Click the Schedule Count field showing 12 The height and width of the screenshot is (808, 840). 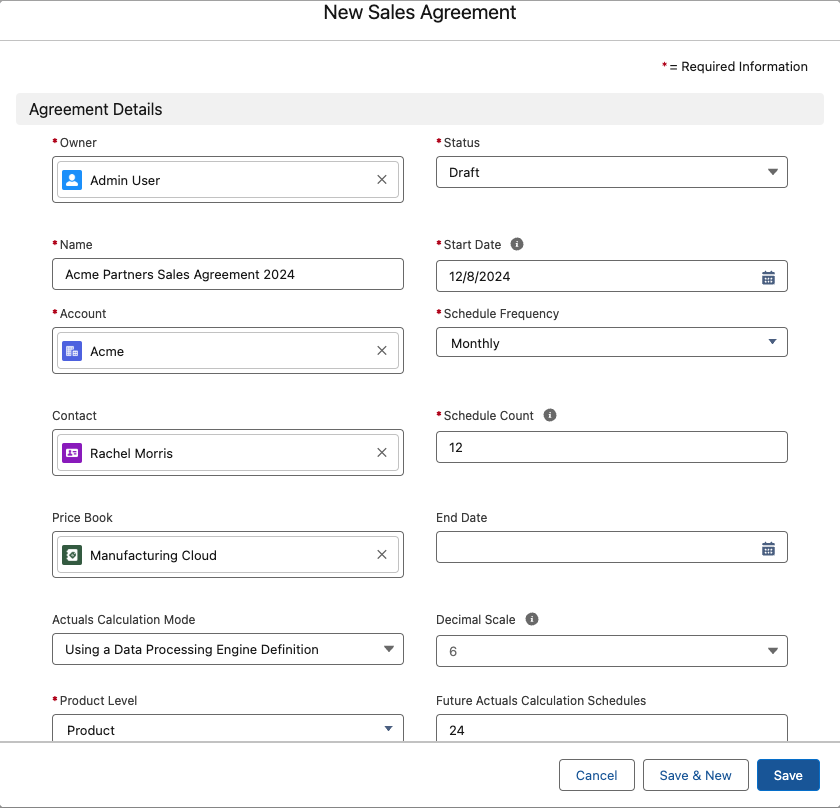pyautogui.click(x=612, y=447)
